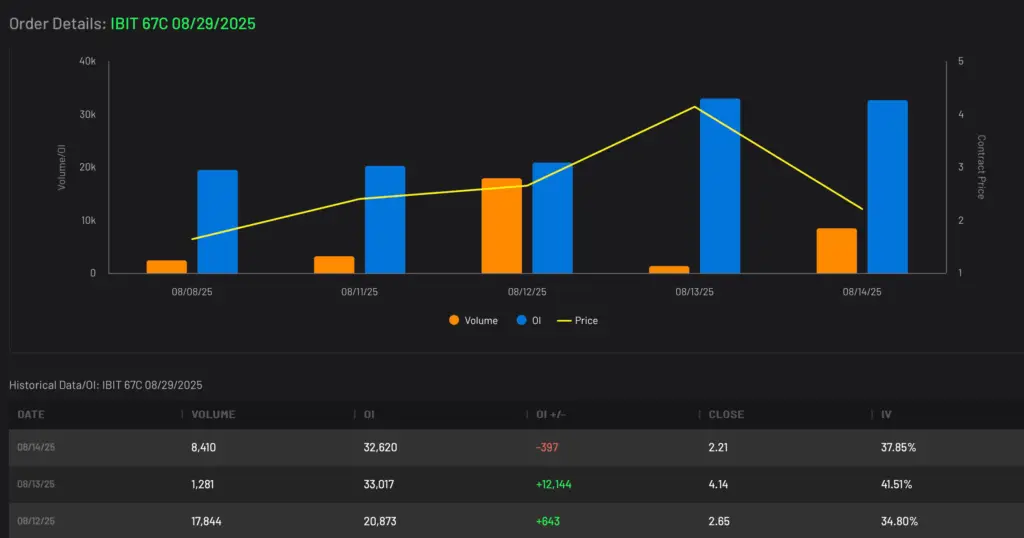Click close price 2.21

718,447
